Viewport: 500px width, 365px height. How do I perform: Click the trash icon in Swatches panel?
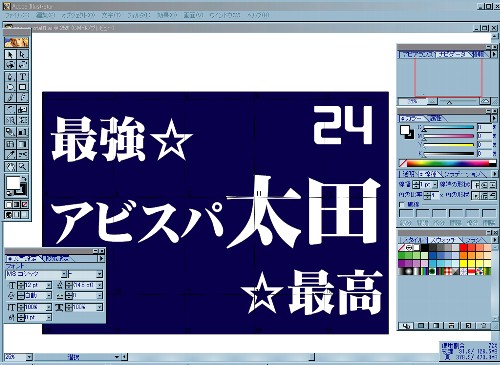pos(484,325)
